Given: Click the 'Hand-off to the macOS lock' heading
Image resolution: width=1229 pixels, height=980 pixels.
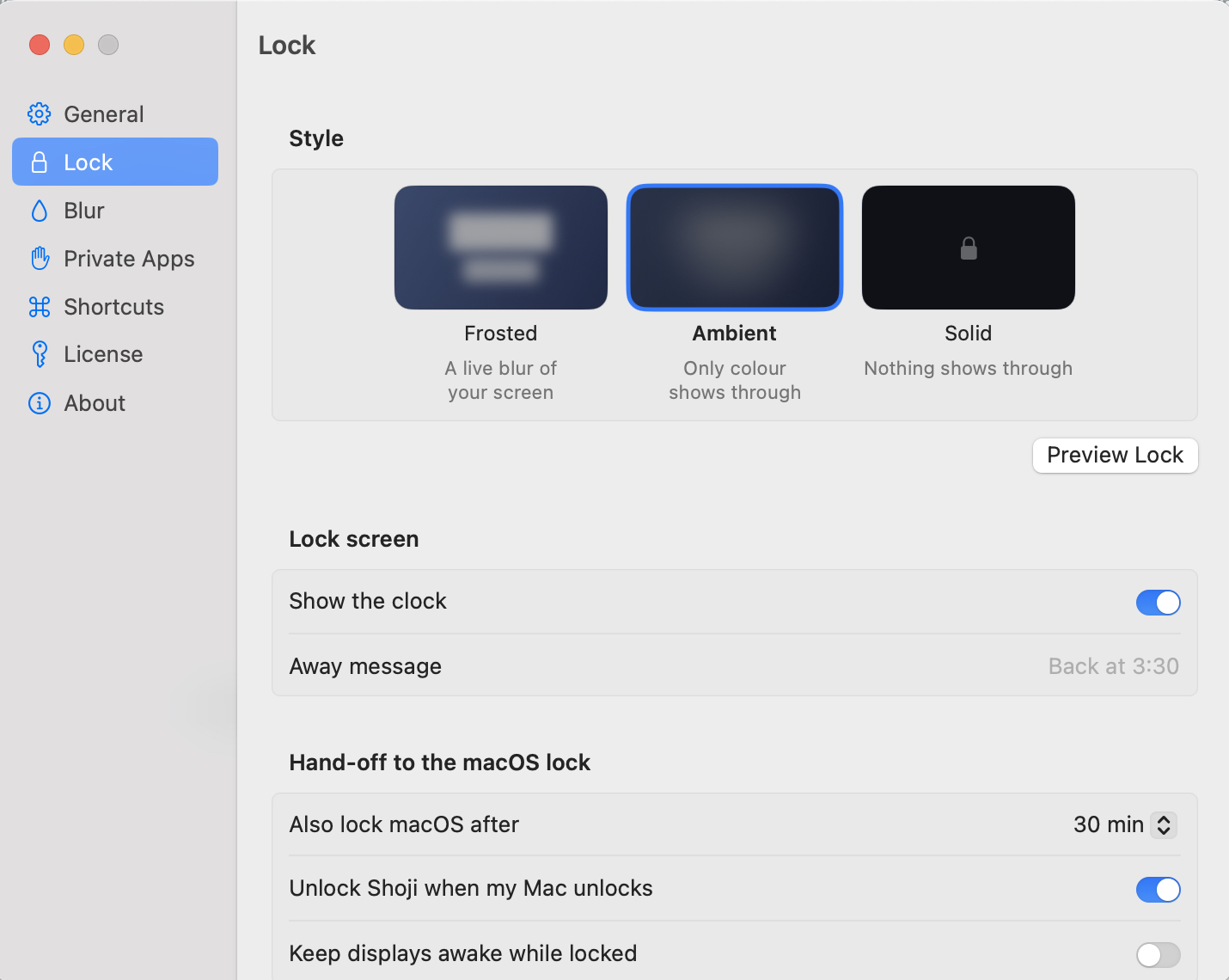Looking at the screenshot, I should [x=440, y=763].
